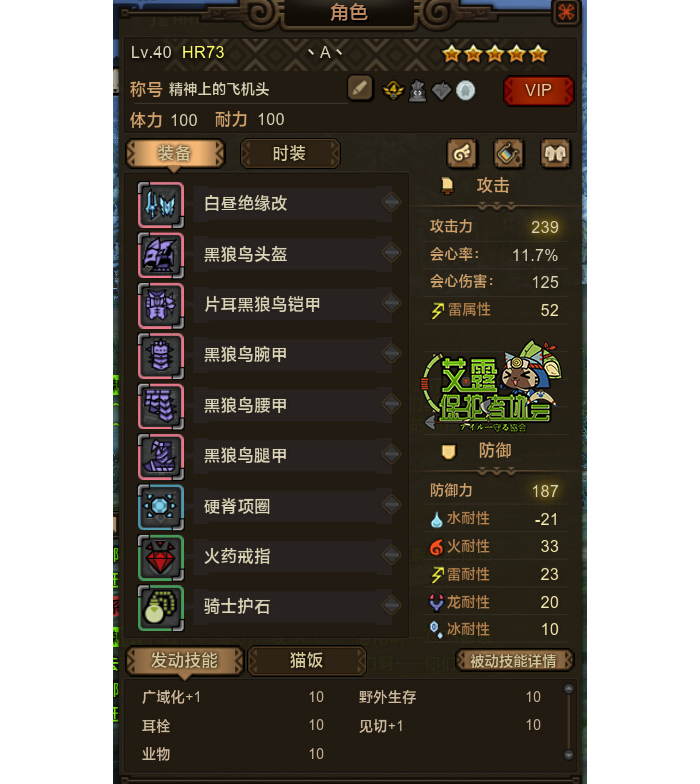
Task: Edit title with the pencil icon
Action: (360, 89)
